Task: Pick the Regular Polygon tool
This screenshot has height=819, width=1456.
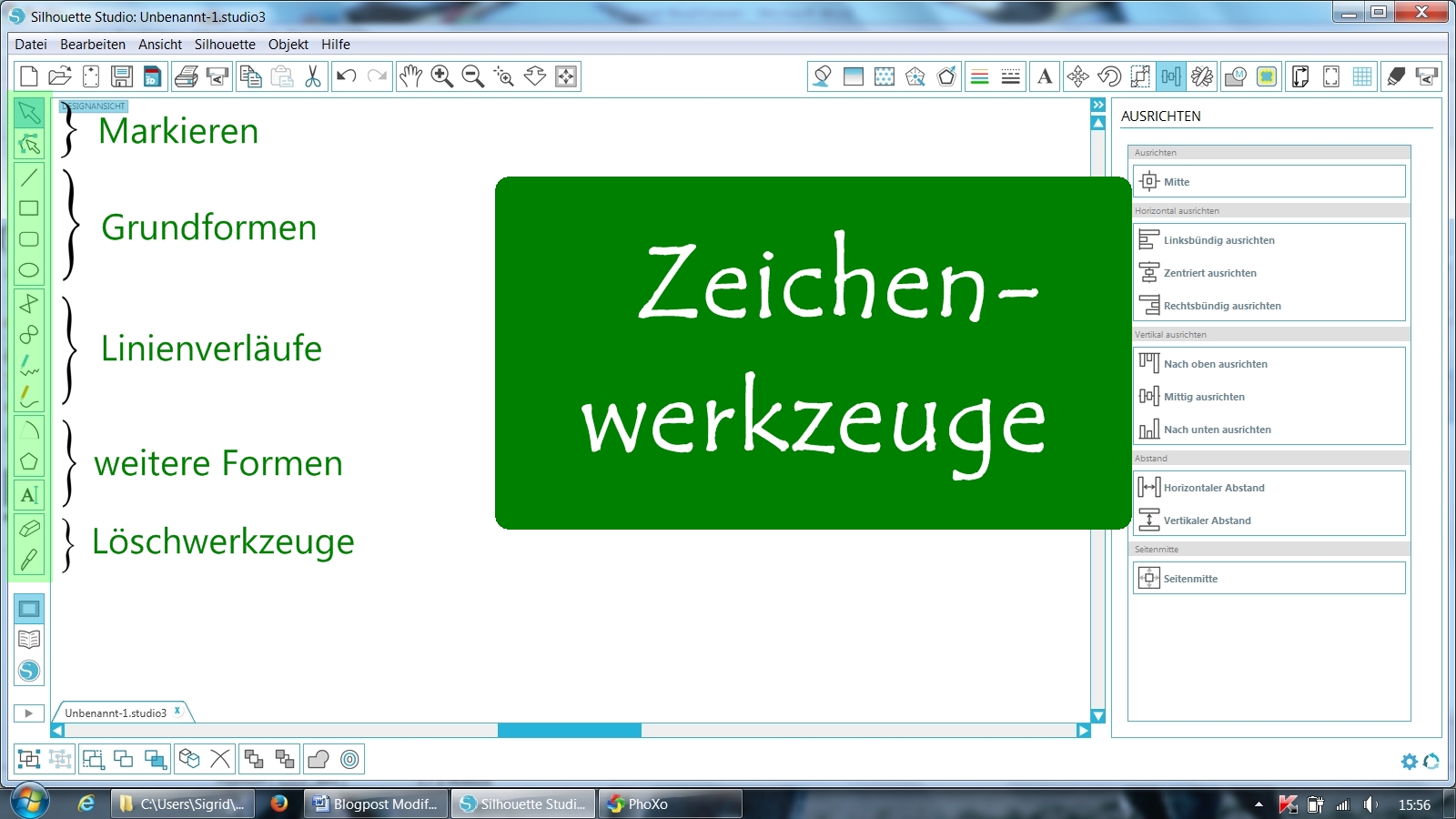Action: tap(29, 461)
